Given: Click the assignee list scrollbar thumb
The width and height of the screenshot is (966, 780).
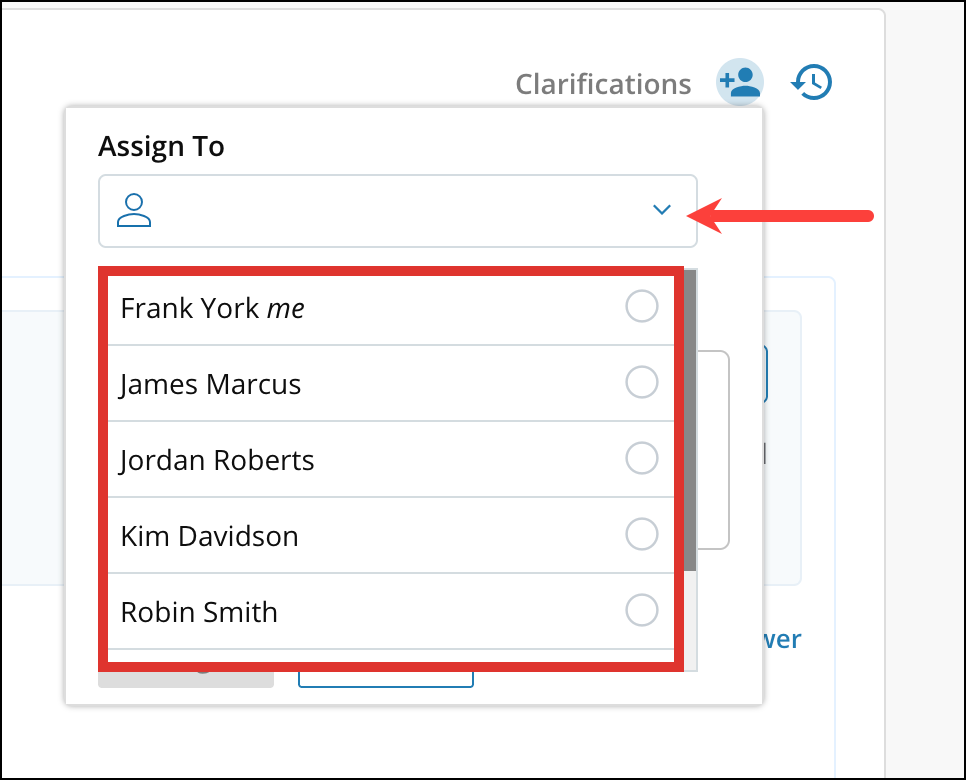Looking at the screenshot, I should coord(690,420).
